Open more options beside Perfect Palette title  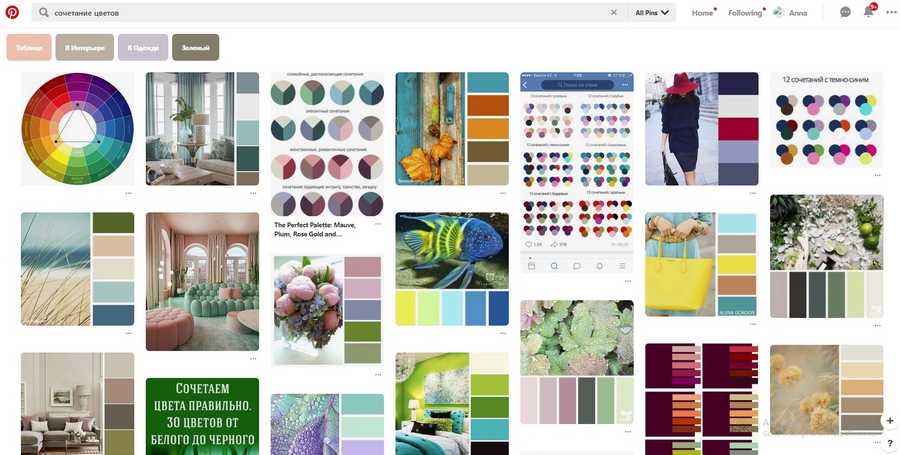click(x=378, y=224)
